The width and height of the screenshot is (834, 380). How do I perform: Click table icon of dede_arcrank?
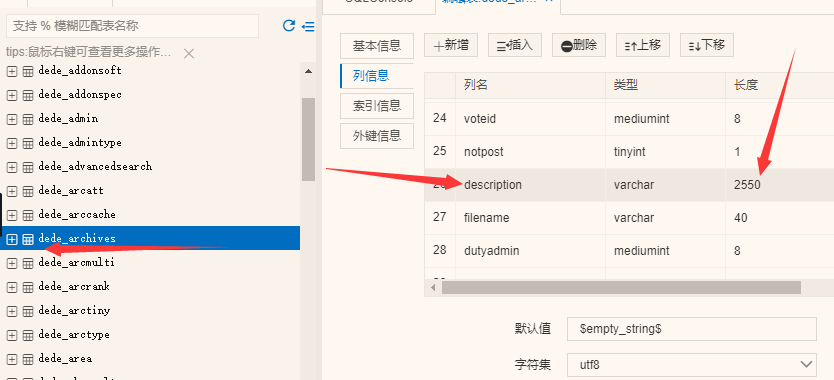(x=28, y=287)
